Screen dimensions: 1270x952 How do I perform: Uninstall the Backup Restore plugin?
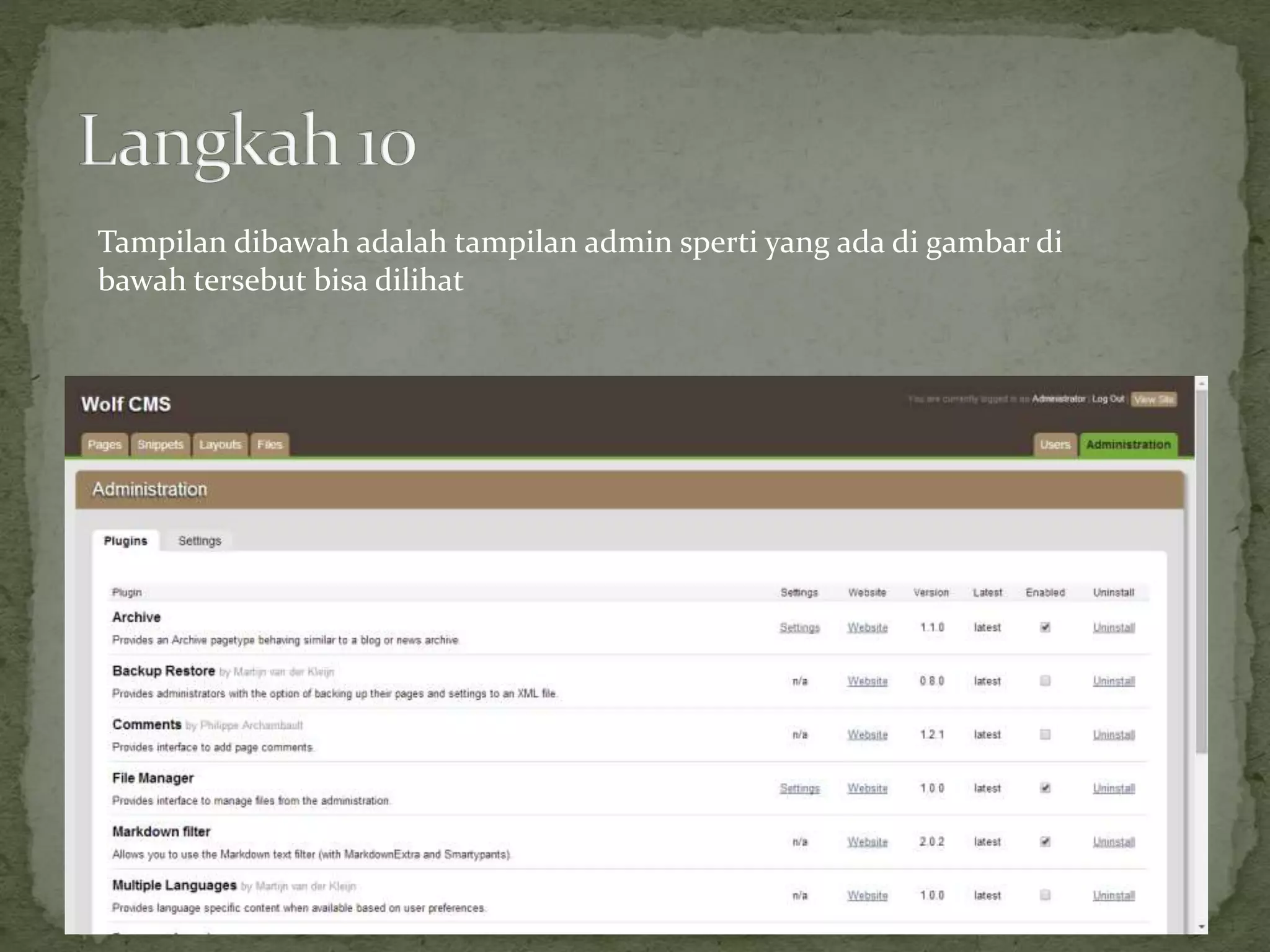1114,681
